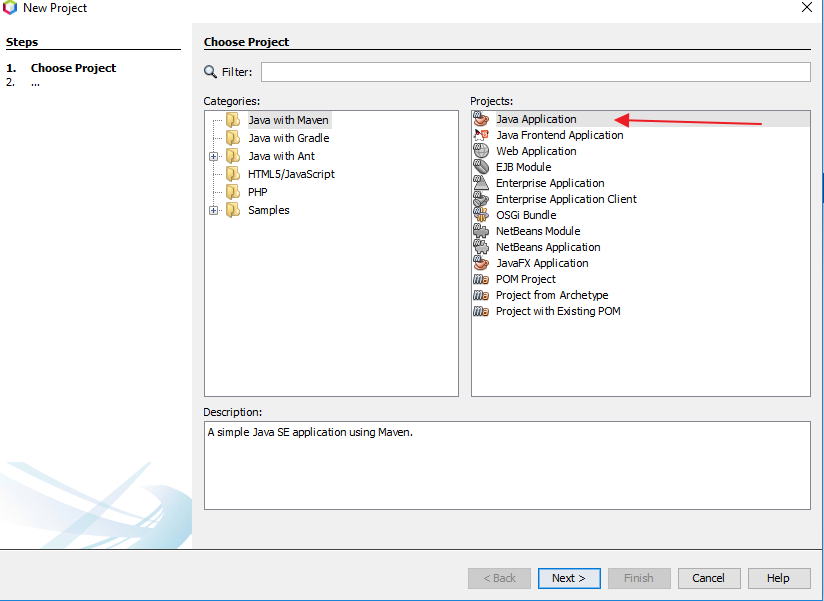The image size is (824, 601).
Task: Click the Samples folder icon
Action: tap(233, 210)
